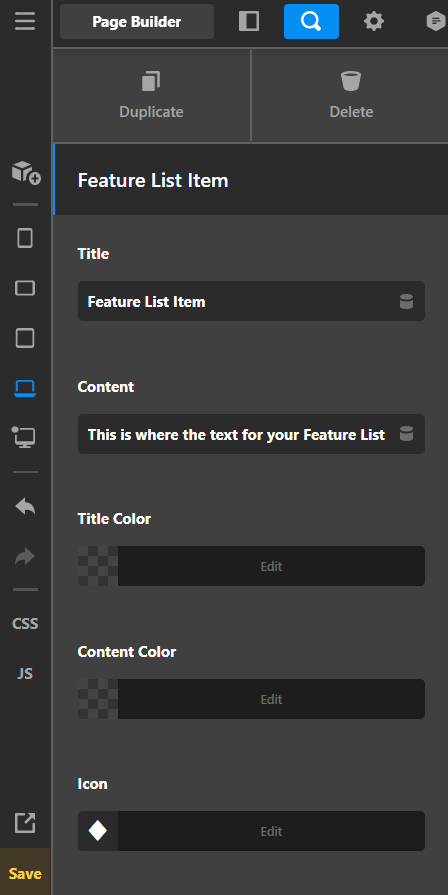The width and height of the screenshot is (448, 895).
Task: Select the laptop breakpoint icon
Action: pos(25,388)
